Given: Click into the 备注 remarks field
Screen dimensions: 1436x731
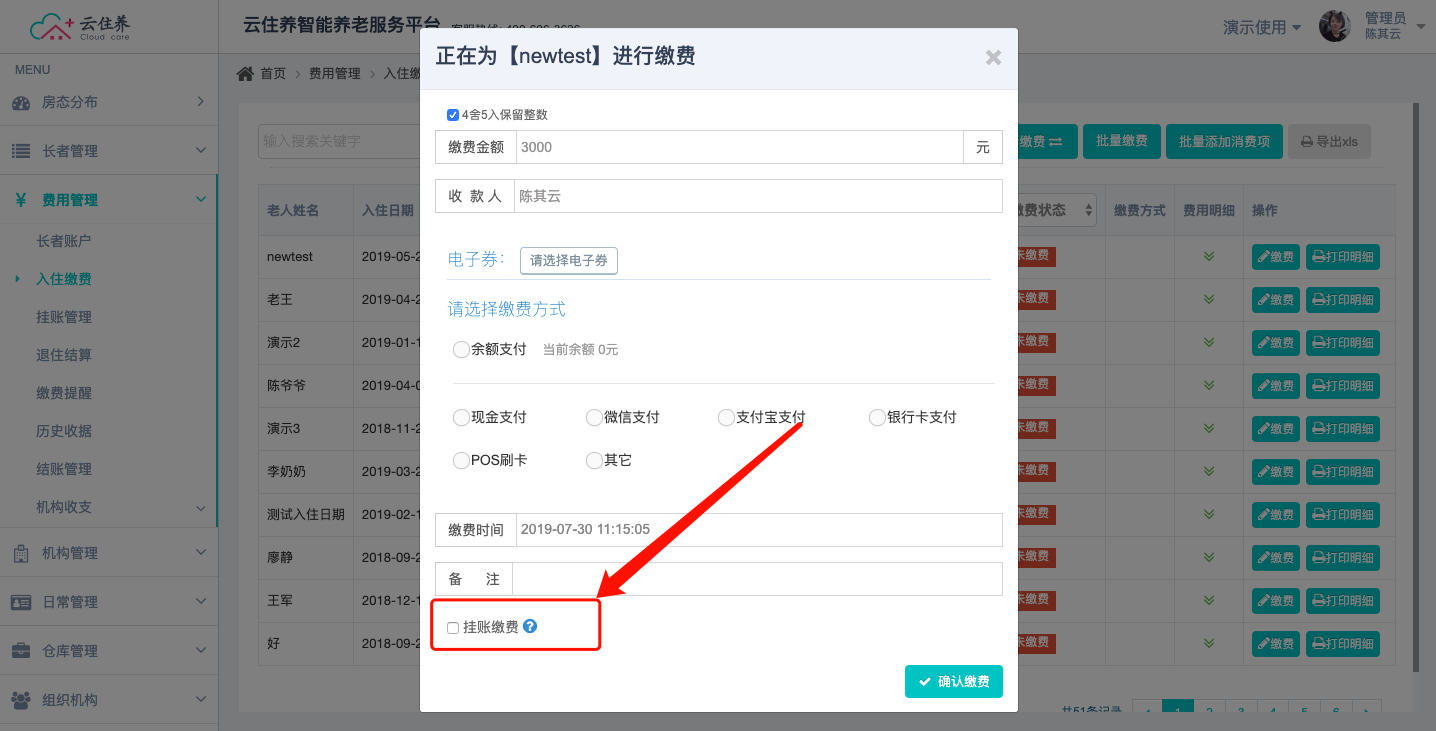Looking at the screenshot, I should (x=756, y=579).
